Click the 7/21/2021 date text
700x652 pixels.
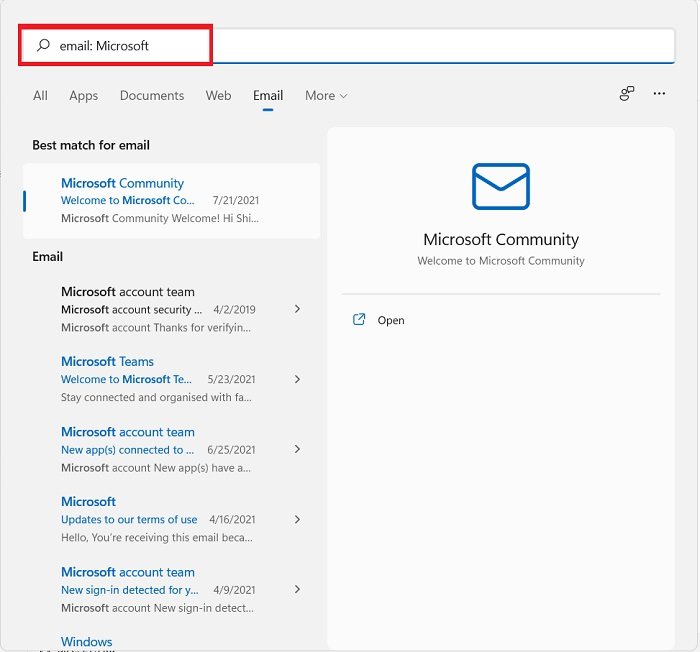[x=236, y=200]
